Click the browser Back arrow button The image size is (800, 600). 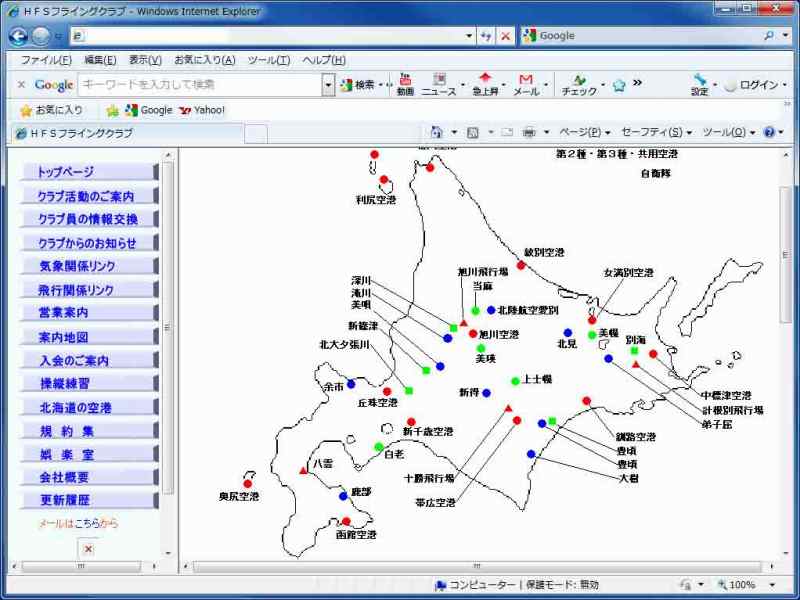click(18, 36)
